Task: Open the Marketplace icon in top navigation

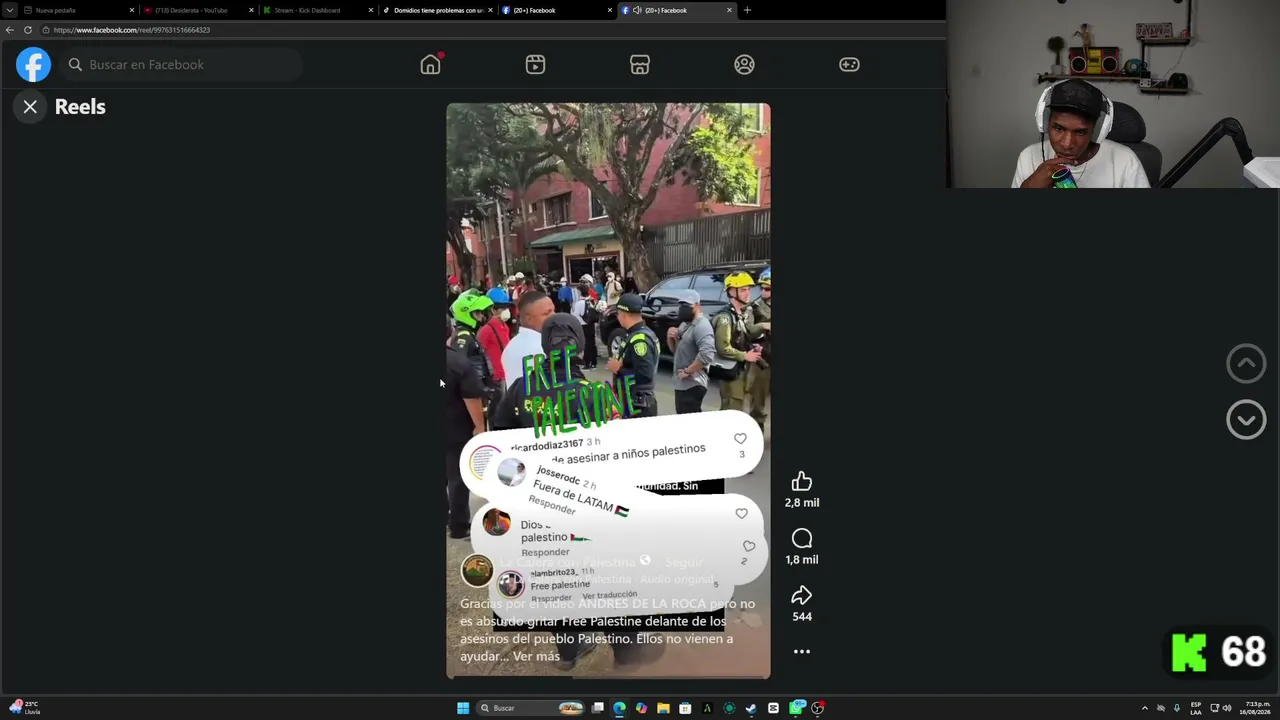Action: [x=640, y=65]
